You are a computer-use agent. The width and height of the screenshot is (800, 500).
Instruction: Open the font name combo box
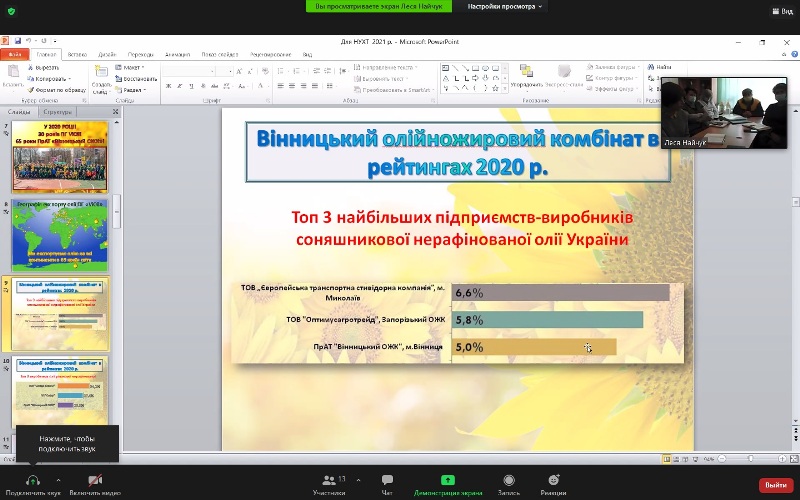pyautogui.click(x=188, y=71)
